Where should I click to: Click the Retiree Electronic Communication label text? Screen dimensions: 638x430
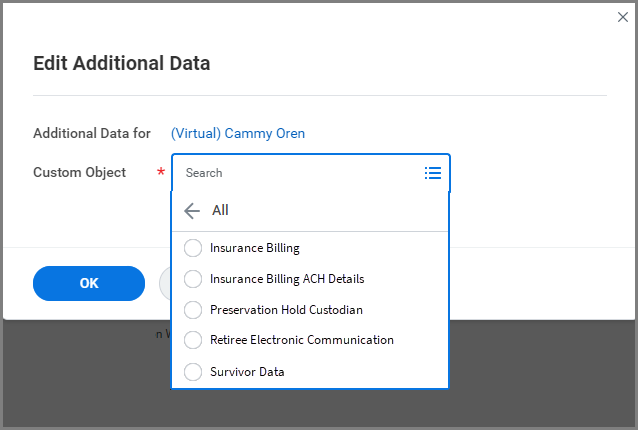(302, 340)
